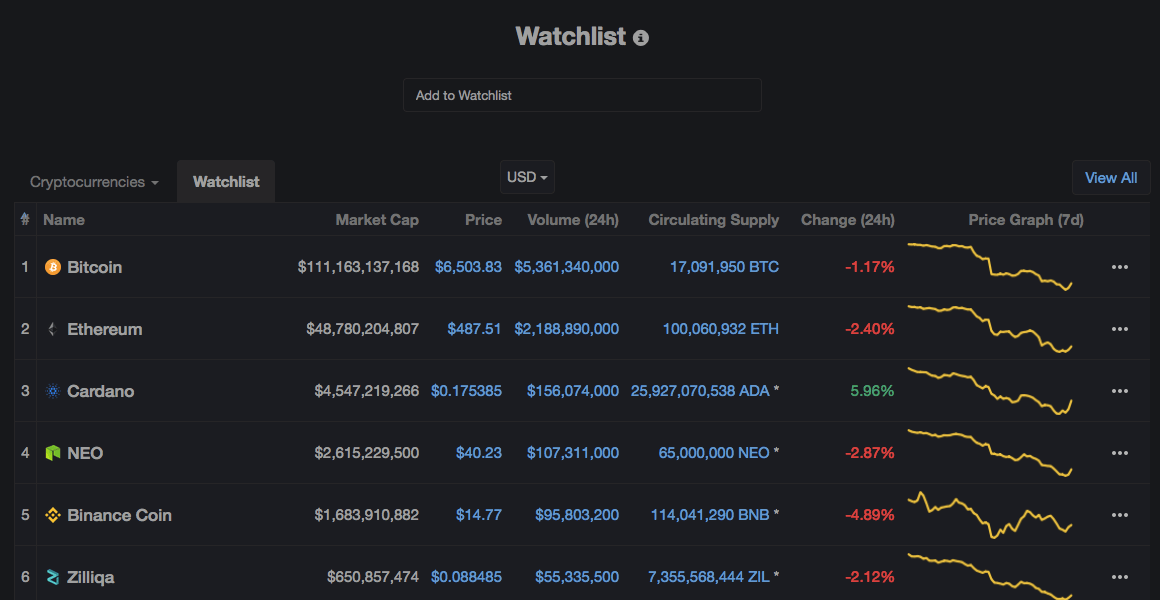Click Binance Coin change value -4.89%
The width and height of the screenshot is (1160, 600).
(x=869, y=515)
